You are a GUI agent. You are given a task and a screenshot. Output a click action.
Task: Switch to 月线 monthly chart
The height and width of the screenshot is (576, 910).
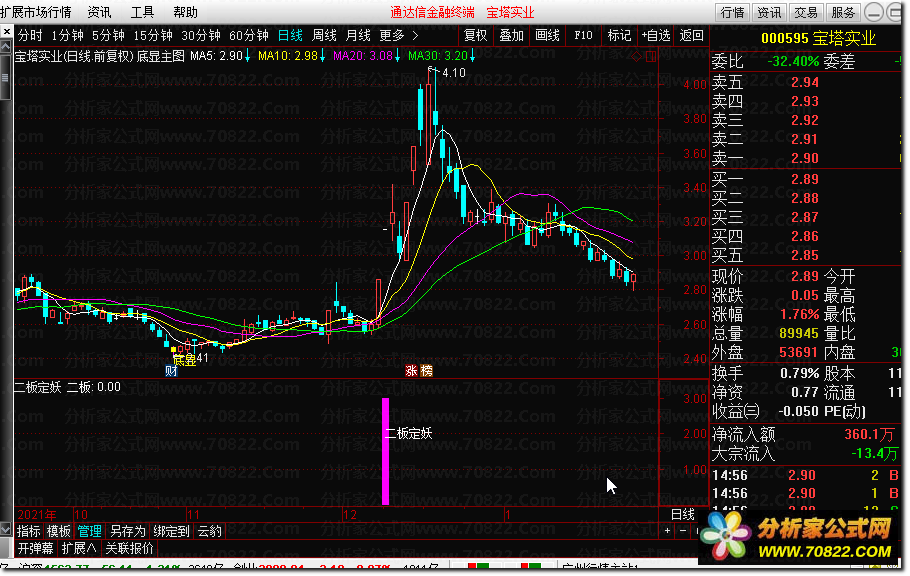[358, 35]
